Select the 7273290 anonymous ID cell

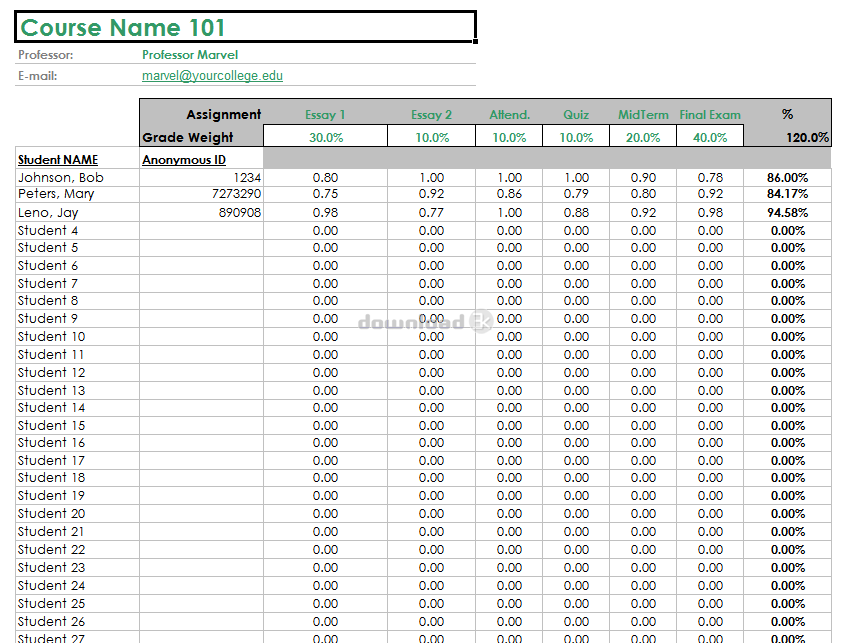[x=202, y=195]
